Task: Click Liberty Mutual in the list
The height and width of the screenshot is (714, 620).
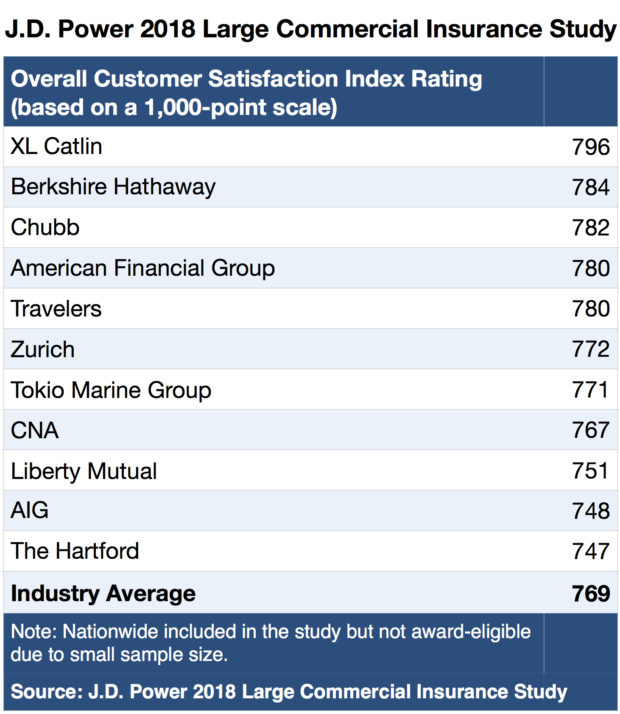Action: (x=84, y=471)
